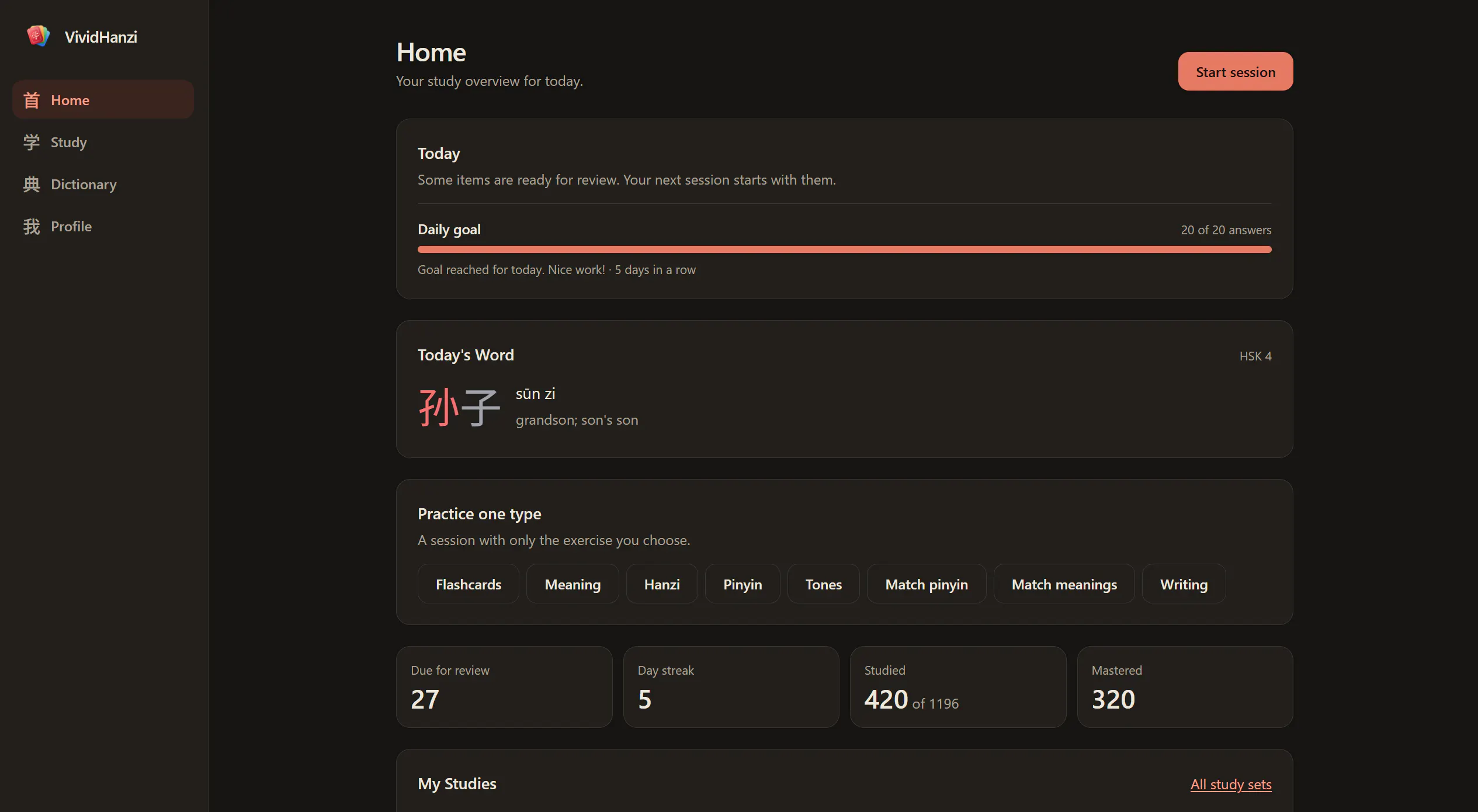The height and width of the screenshot is (812, 1478).
Task: Click the VividHanzi logo icon
Action: 38,36
